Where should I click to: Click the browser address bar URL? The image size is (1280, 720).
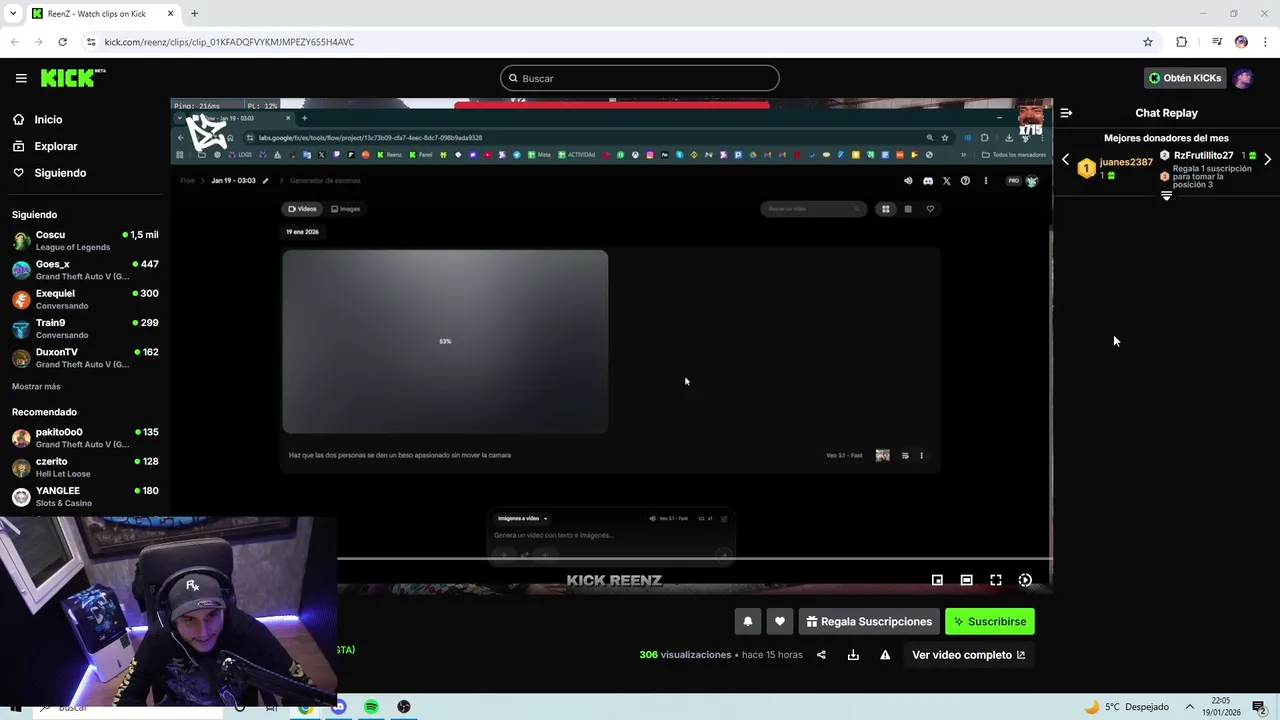pos(229,42)
